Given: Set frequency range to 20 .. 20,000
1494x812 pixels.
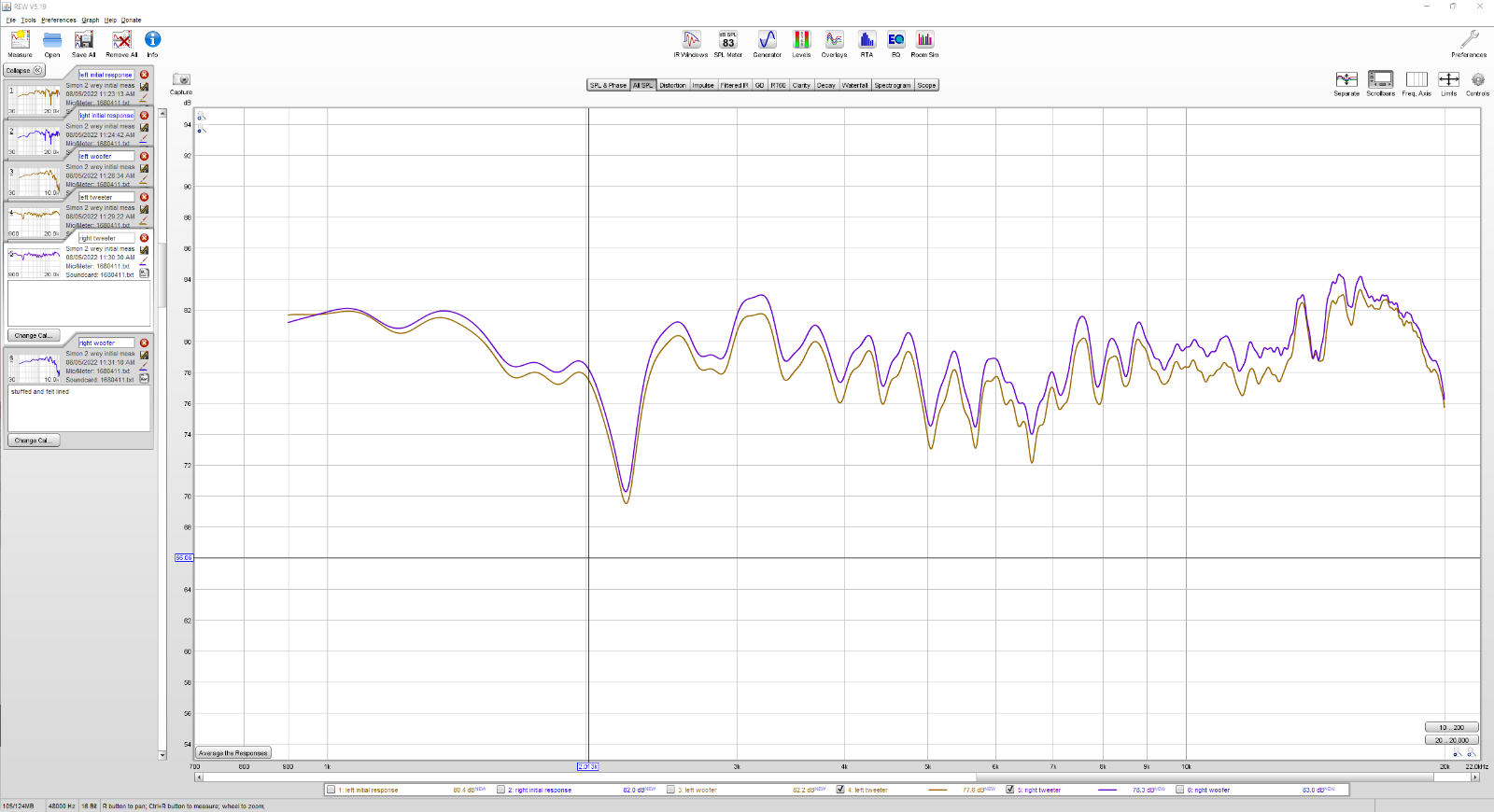Looking at the screenshot, I should (x=1452, y=740).
